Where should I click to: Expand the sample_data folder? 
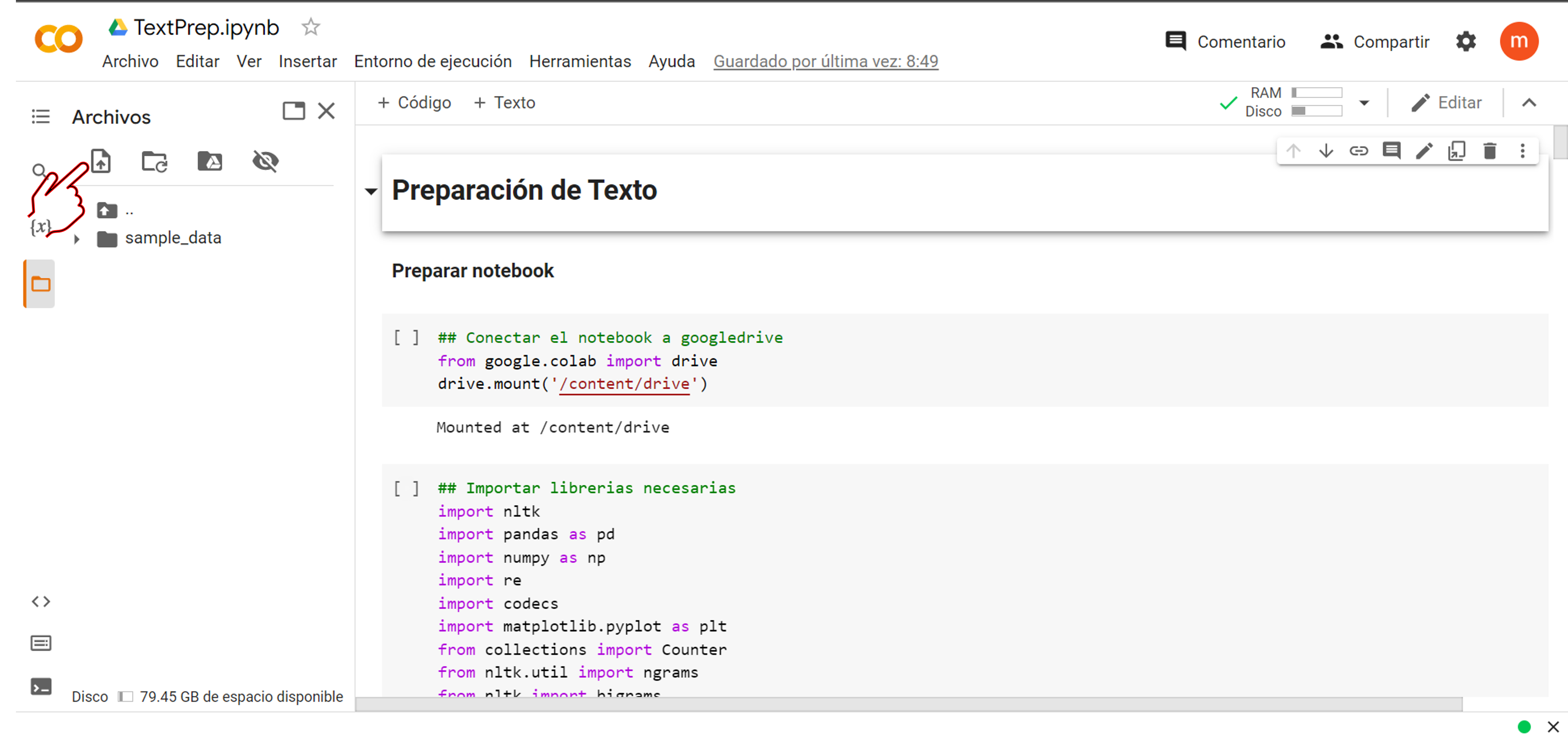click(77, 239)
